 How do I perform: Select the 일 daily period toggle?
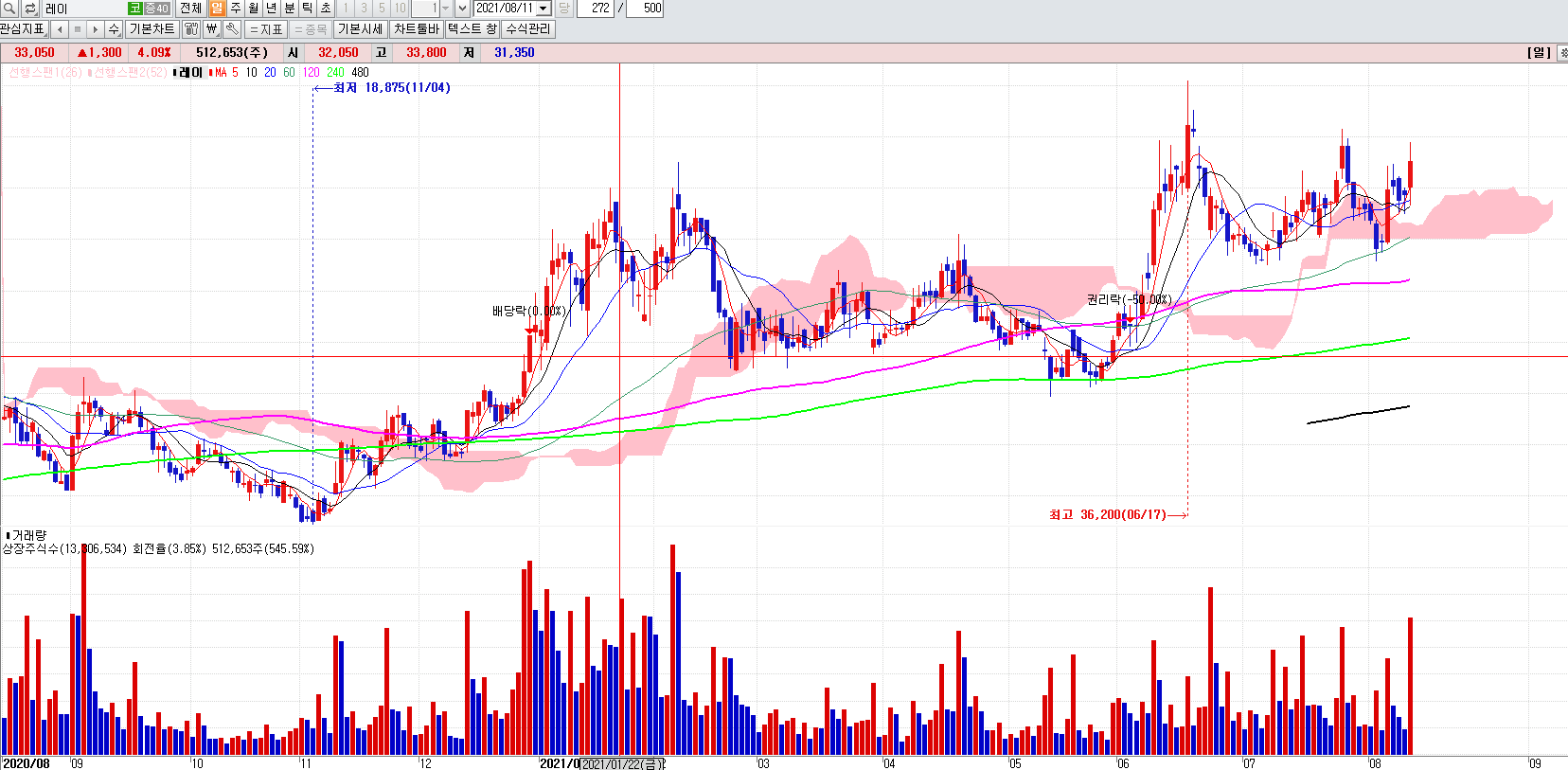coord(217,9)
